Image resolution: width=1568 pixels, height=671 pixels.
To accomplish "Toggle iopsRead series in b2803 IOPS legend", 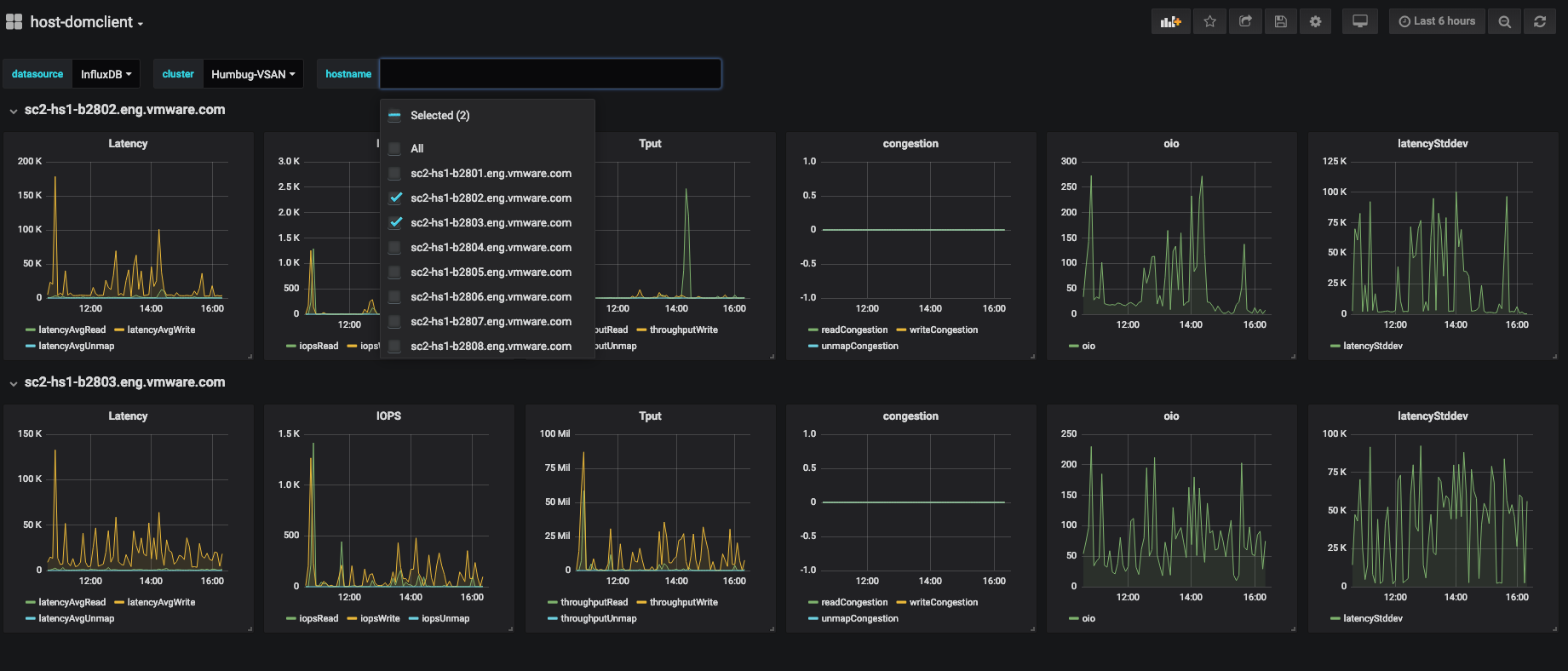I will [x=319, y=619].
